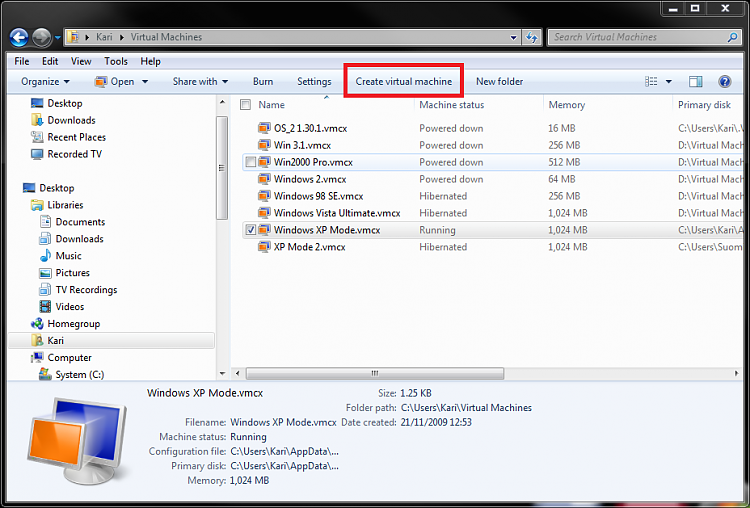The image size is (750, 508).
Task: Open virtual machine Settings
Action: pyautogui.click(x=314, y=82)
